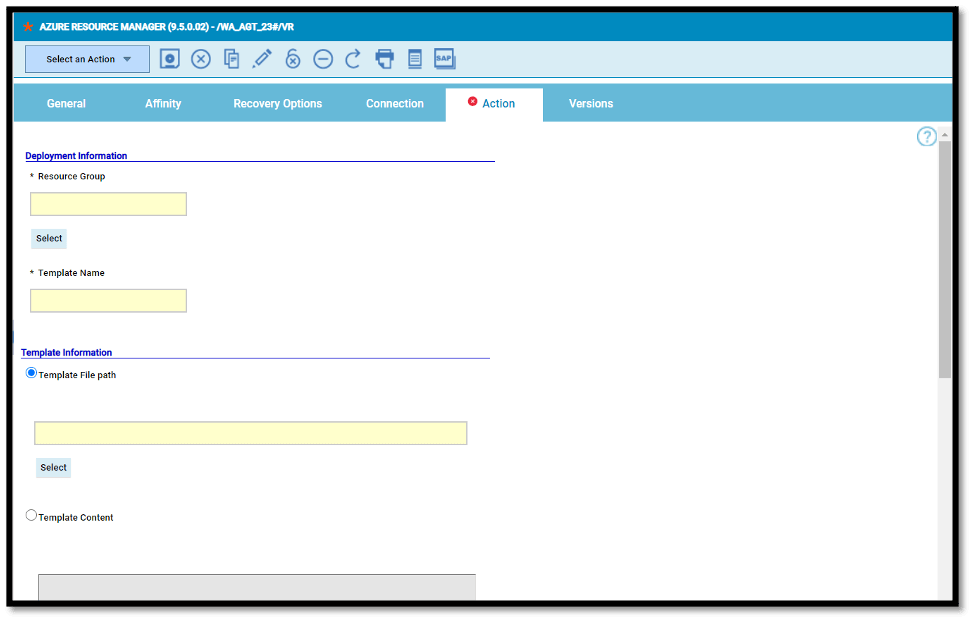The image size is (972, 620).
Task: Click the Remove (minus circle) icon
Action: pos(322,58)
